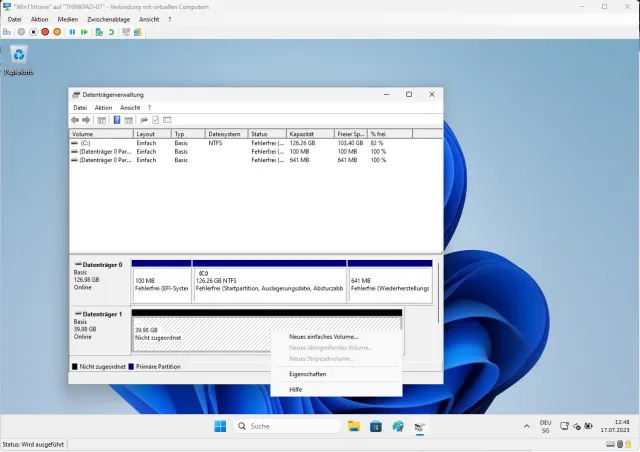Open the Microsoft Store taskbar icon
Viewport: 640px width, 452px height.
tap(376, 426)
